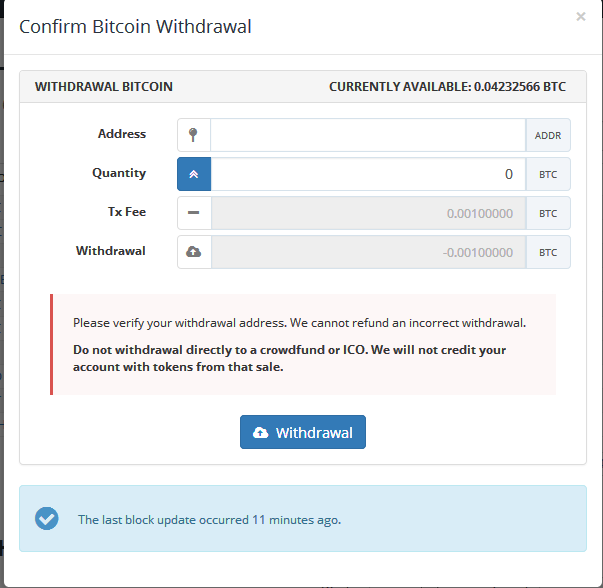Click the BTC label next to Quantity
This screenshot has width=603, height=588.
(548, 174)
